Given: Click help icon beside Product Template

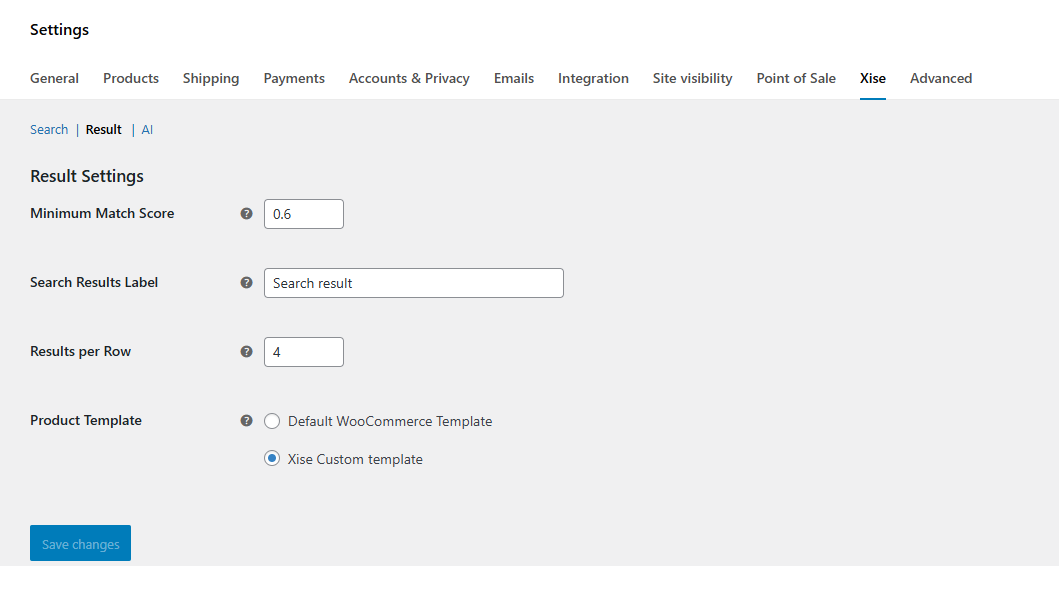Looking at the screenshot, I should tap(247, 421).
